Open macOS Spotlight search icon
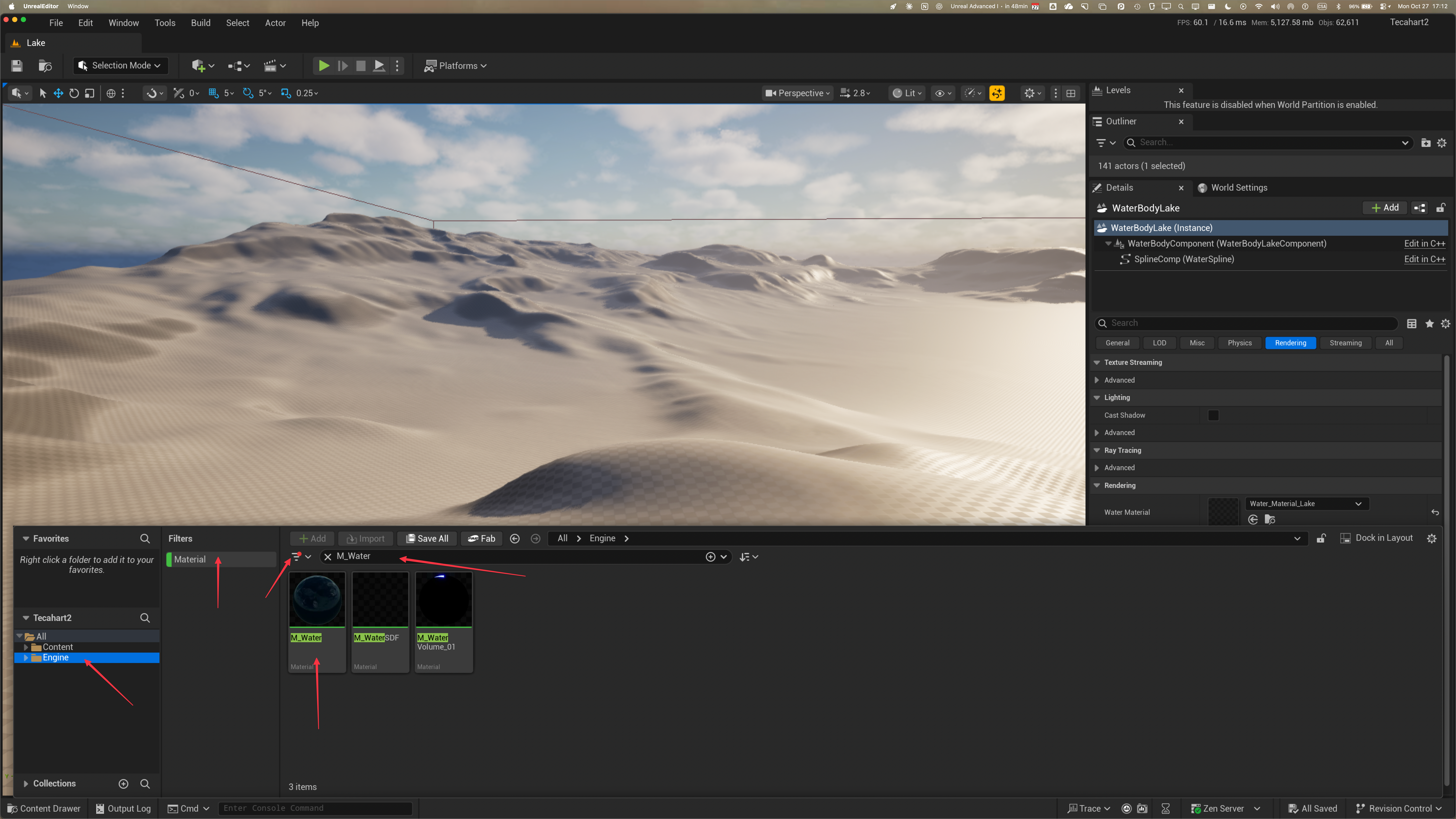 pos(1181,6)
